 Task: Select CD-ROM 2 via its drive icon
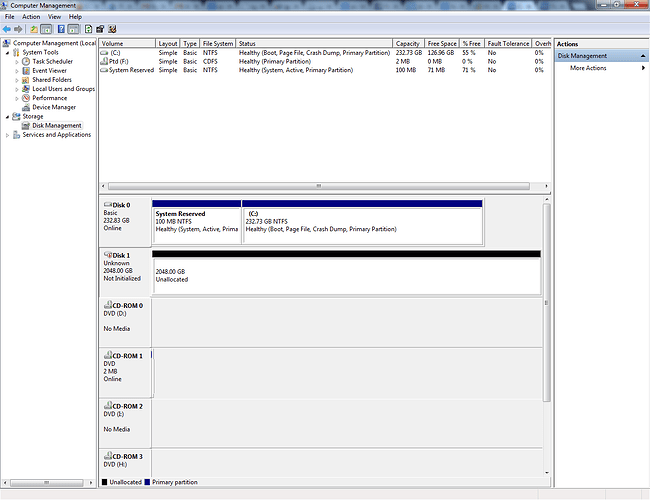pos(108,405)
